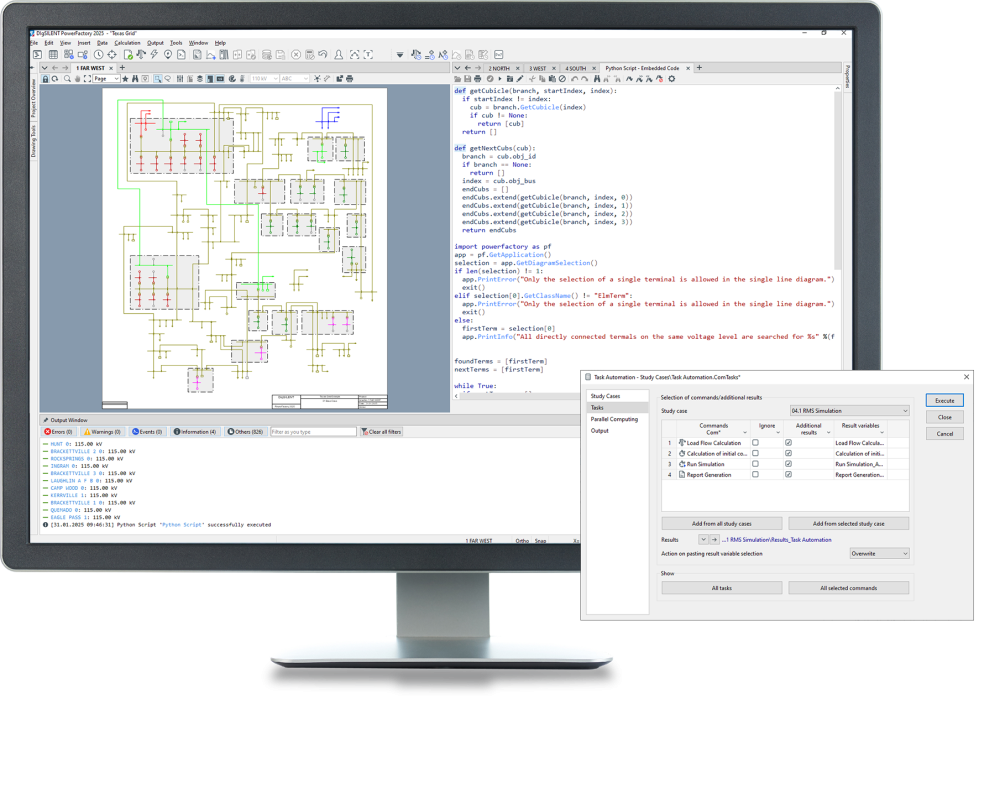Screen dimensions: 1000x788
Task: Expand the tab list chevron left of 1 FAR WEST
Action: [x=44, y=68]
